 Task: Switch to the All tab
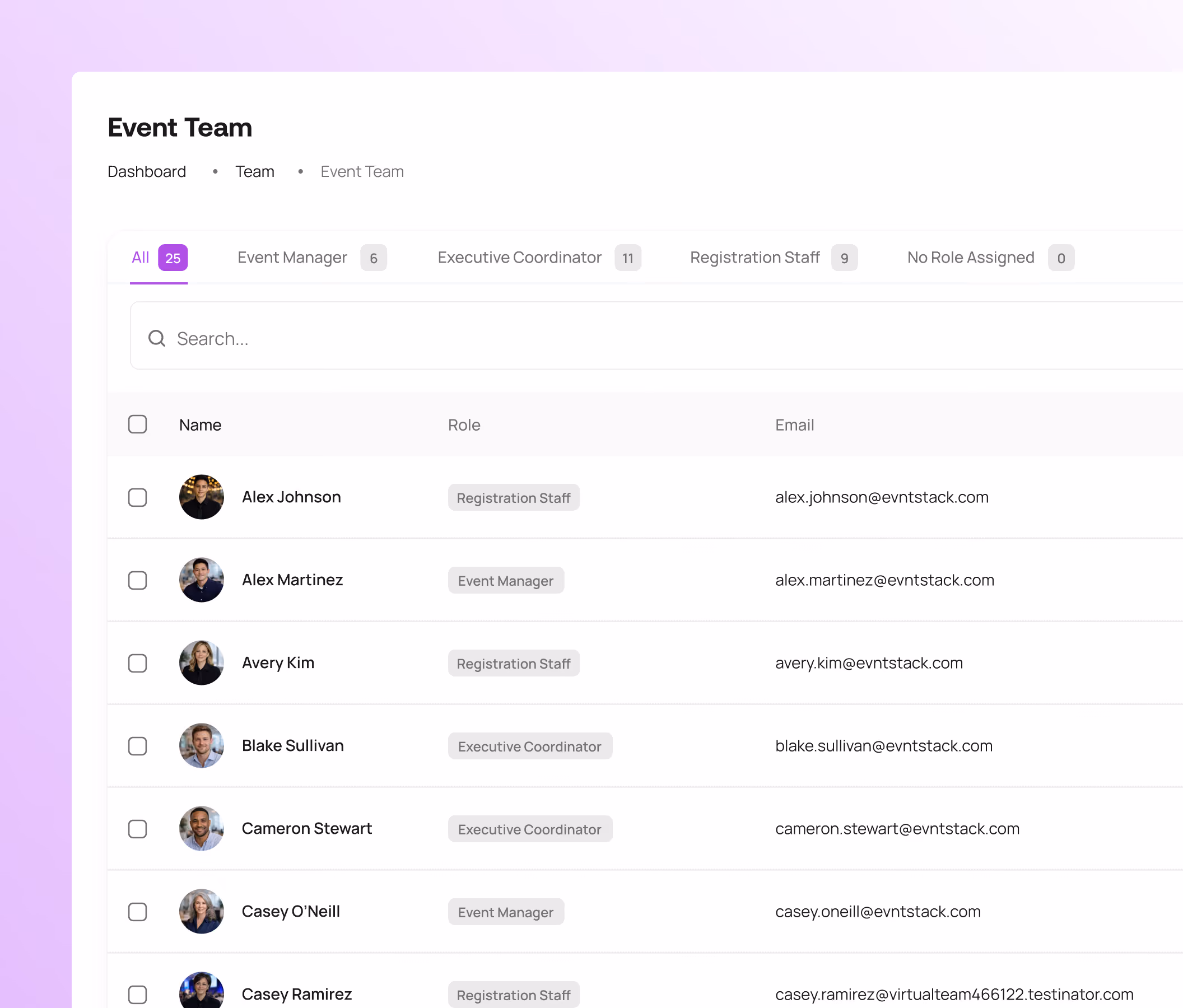[x=159, y=258]
